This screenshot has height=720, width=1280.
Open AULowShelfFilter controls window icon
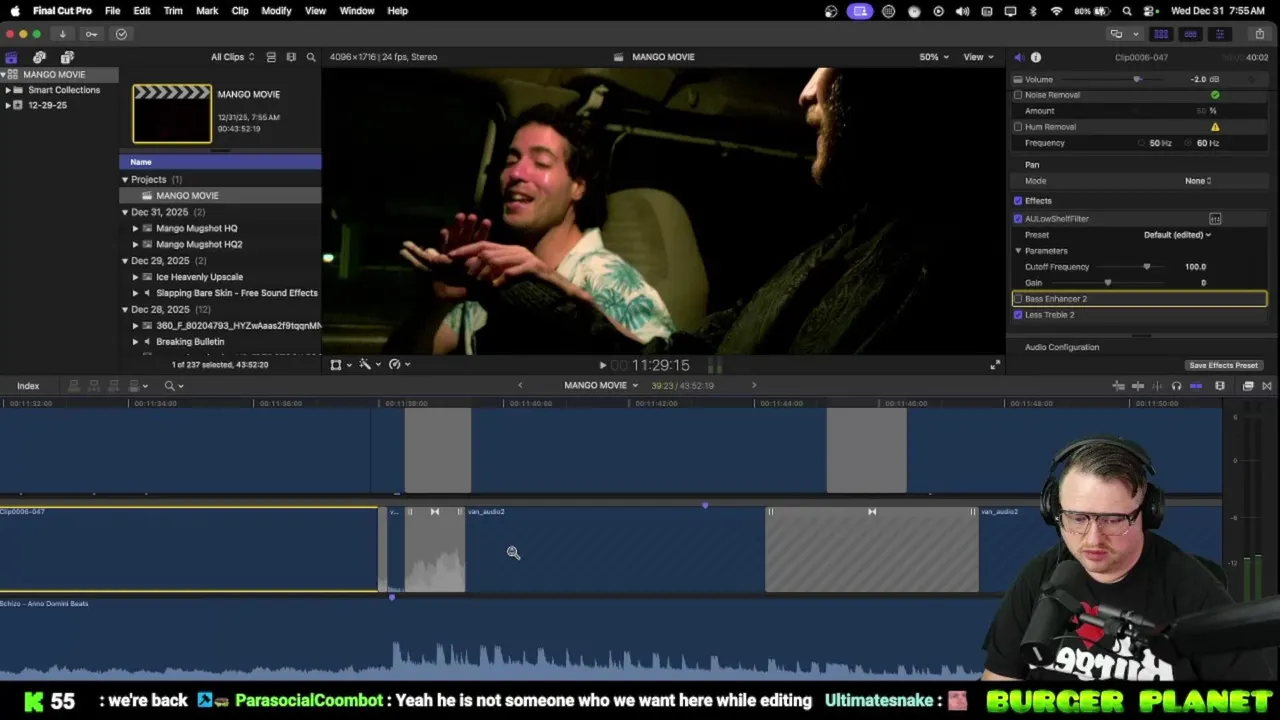(x=1215, y=219)
